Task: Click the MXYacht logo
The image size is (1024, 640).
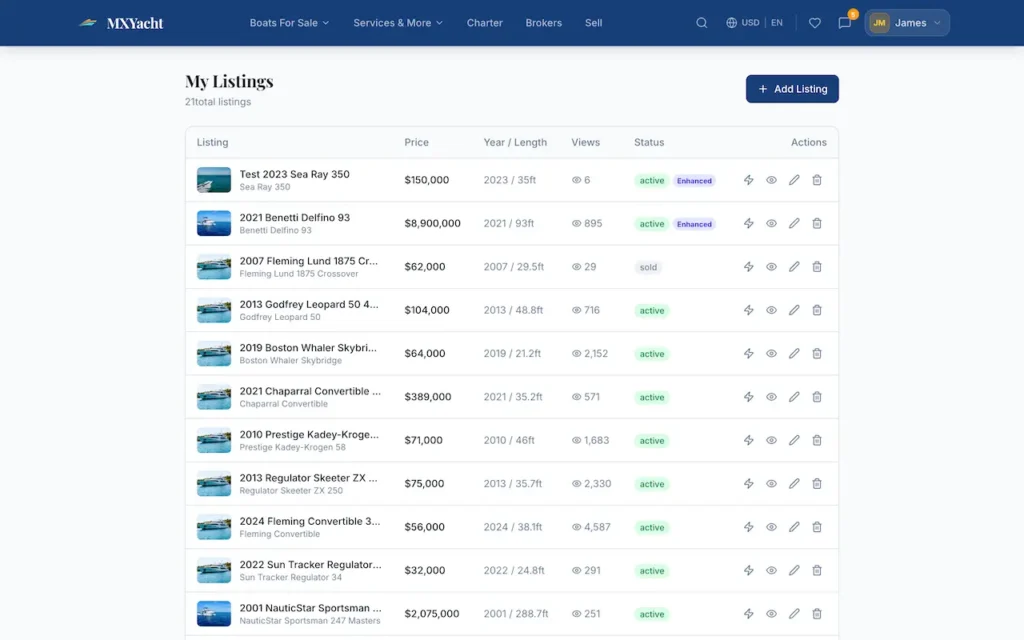Action: 121,23
